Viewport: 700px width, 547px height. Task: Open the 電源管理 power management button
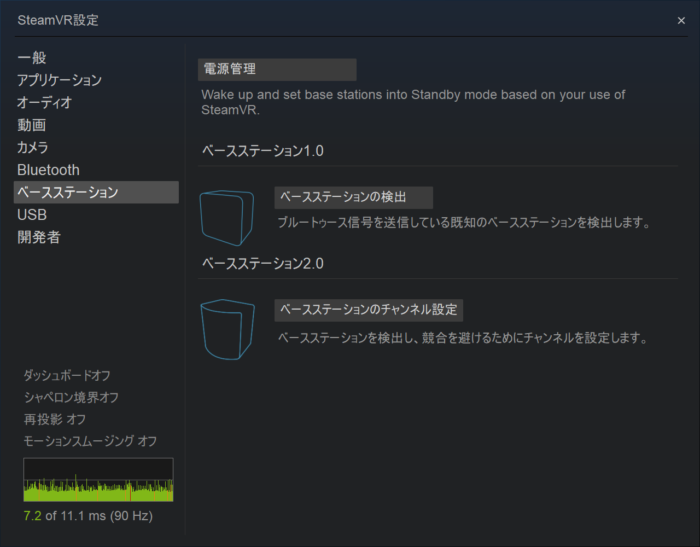coord(277,69)
